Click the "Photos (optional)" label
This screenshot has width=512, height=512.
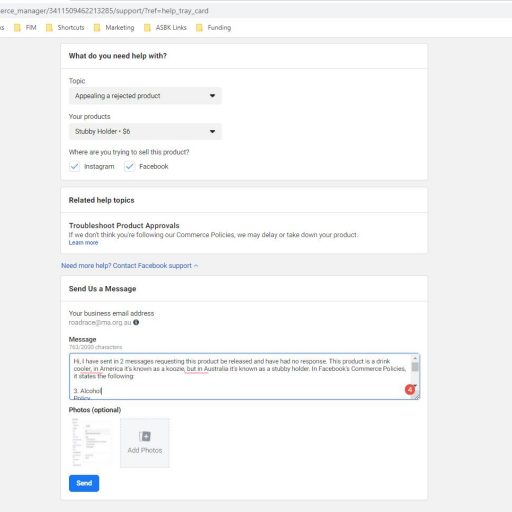point(95,410)
